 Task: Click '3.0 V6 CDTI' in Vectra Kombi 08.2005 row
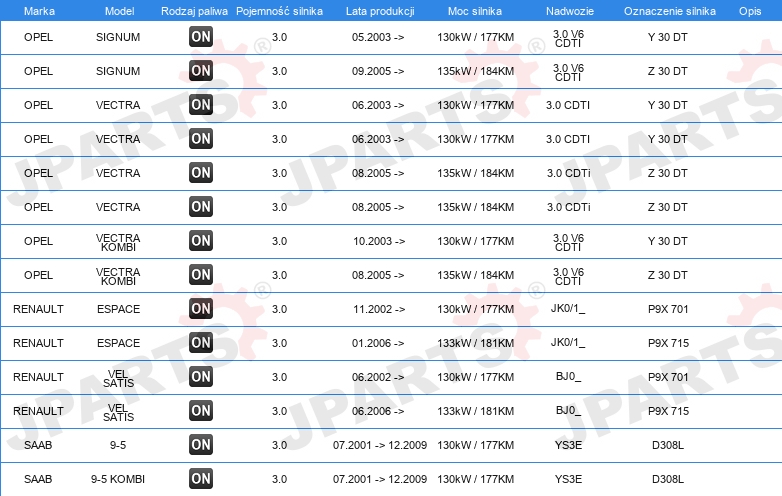[x=569, y=276]
